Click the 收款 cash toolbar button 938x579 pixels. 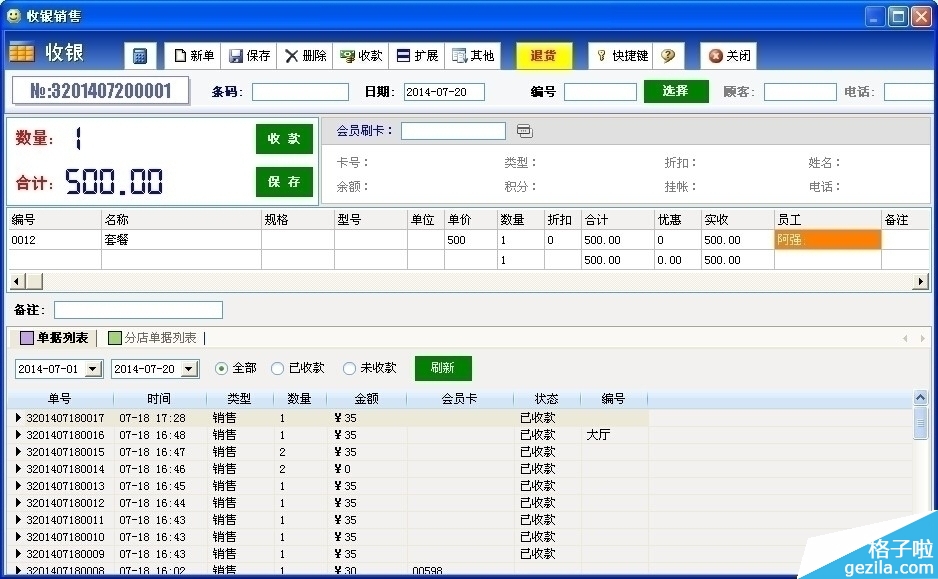tap(361, 56)
